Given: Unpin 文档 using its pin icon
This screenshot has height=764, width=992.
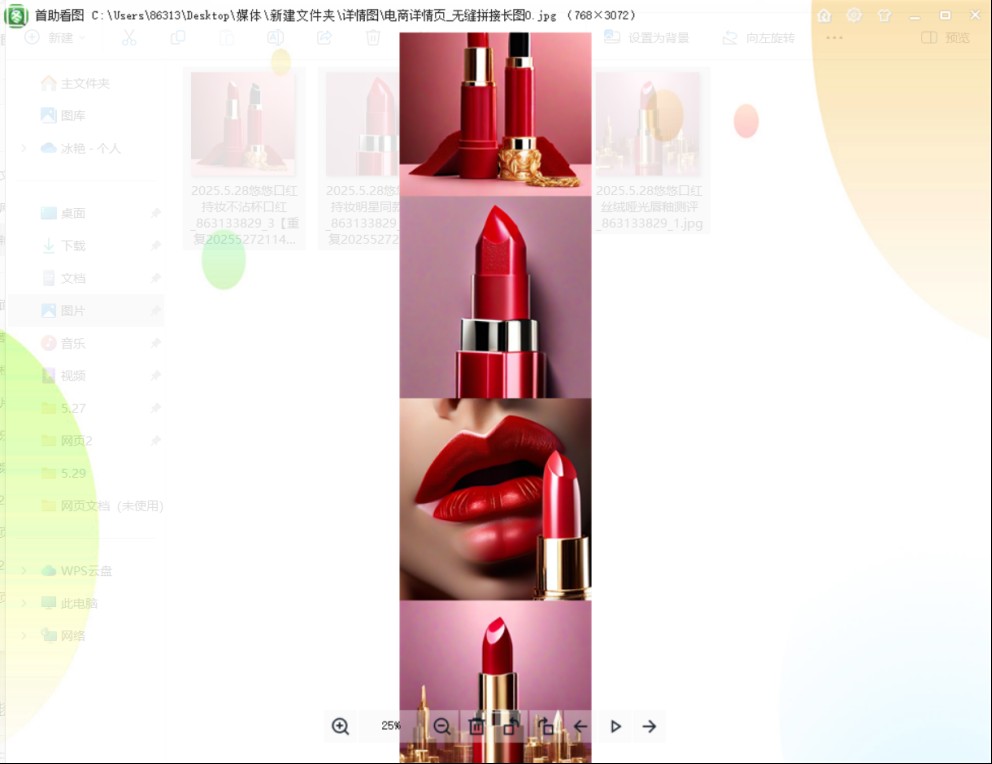Looking at the screenshot, I should (x=156, y=278).
